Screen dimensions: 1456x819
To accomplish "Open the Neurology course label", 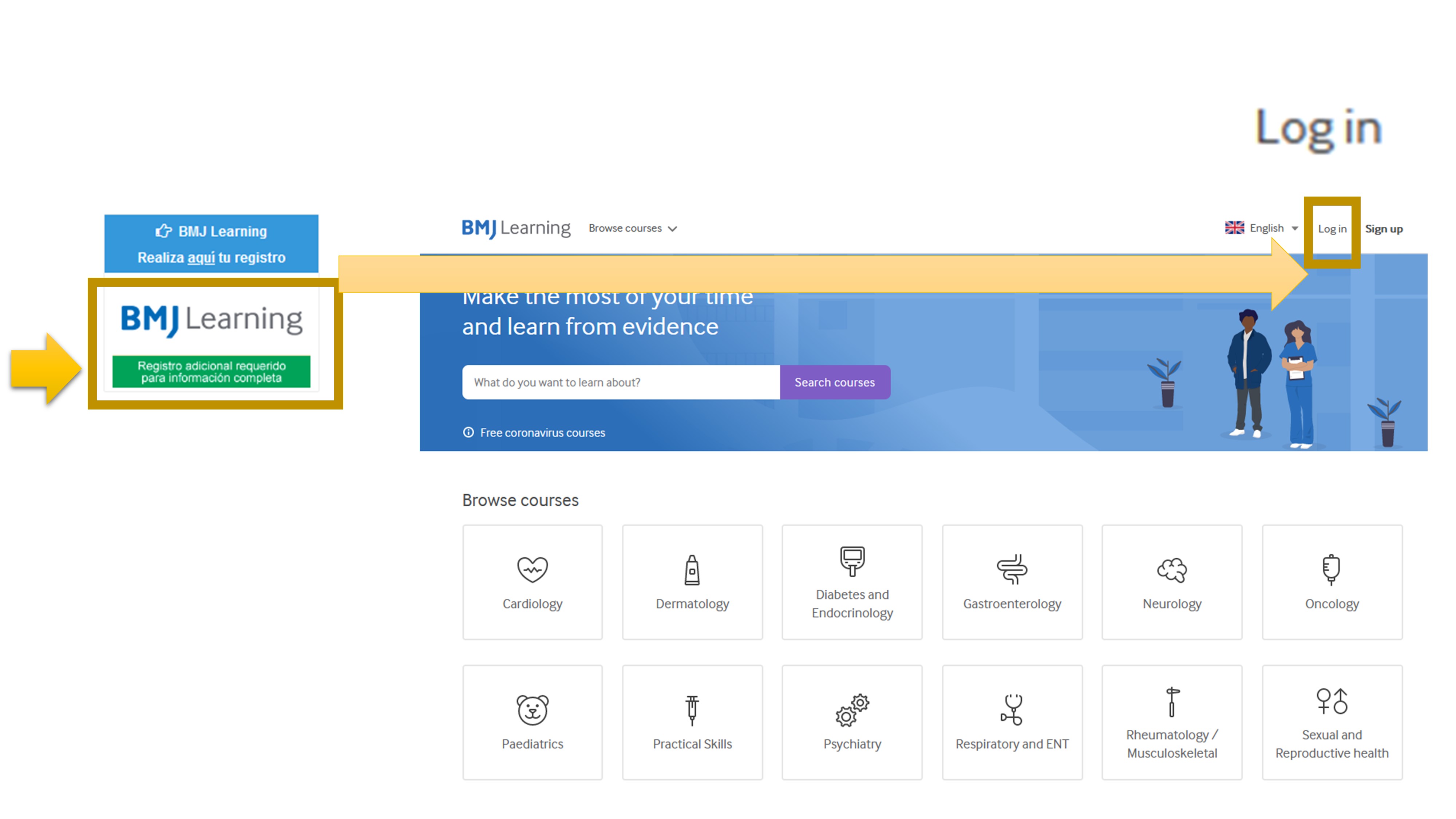I will point(1172,604).
